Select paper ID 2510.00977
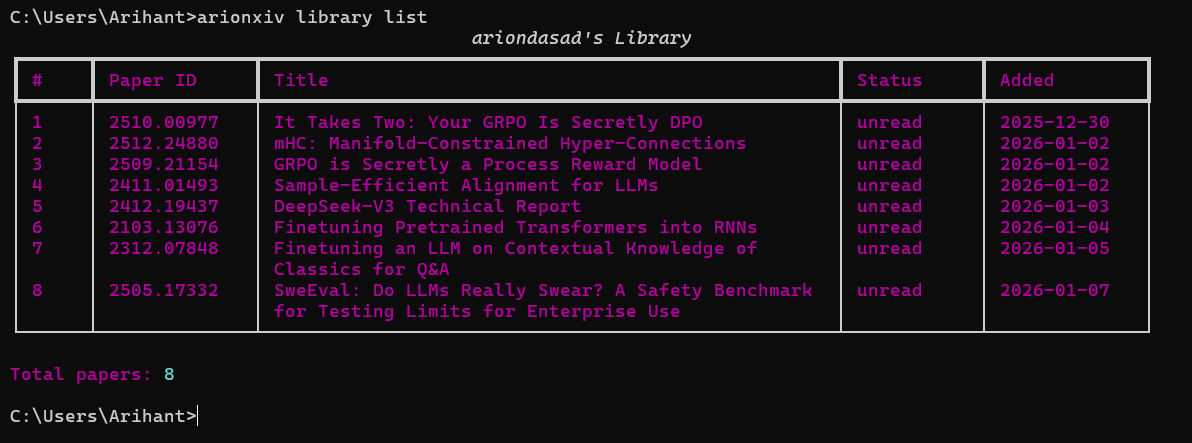 (x=164, y=122)
